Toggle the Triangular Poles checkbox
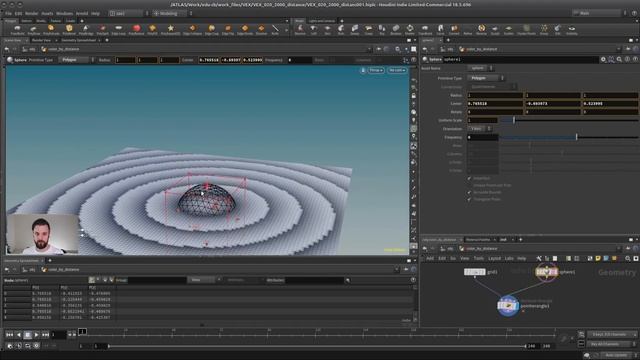Image resolution: width=640 pixels, height=360 pixels. 469,199
